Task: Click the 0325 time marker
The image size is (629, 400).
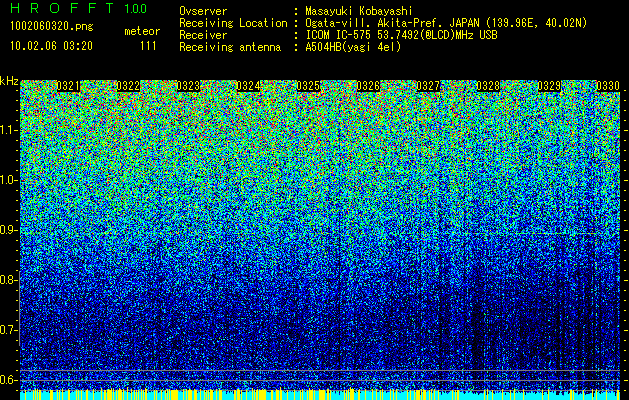Action: tap(308, 86)
